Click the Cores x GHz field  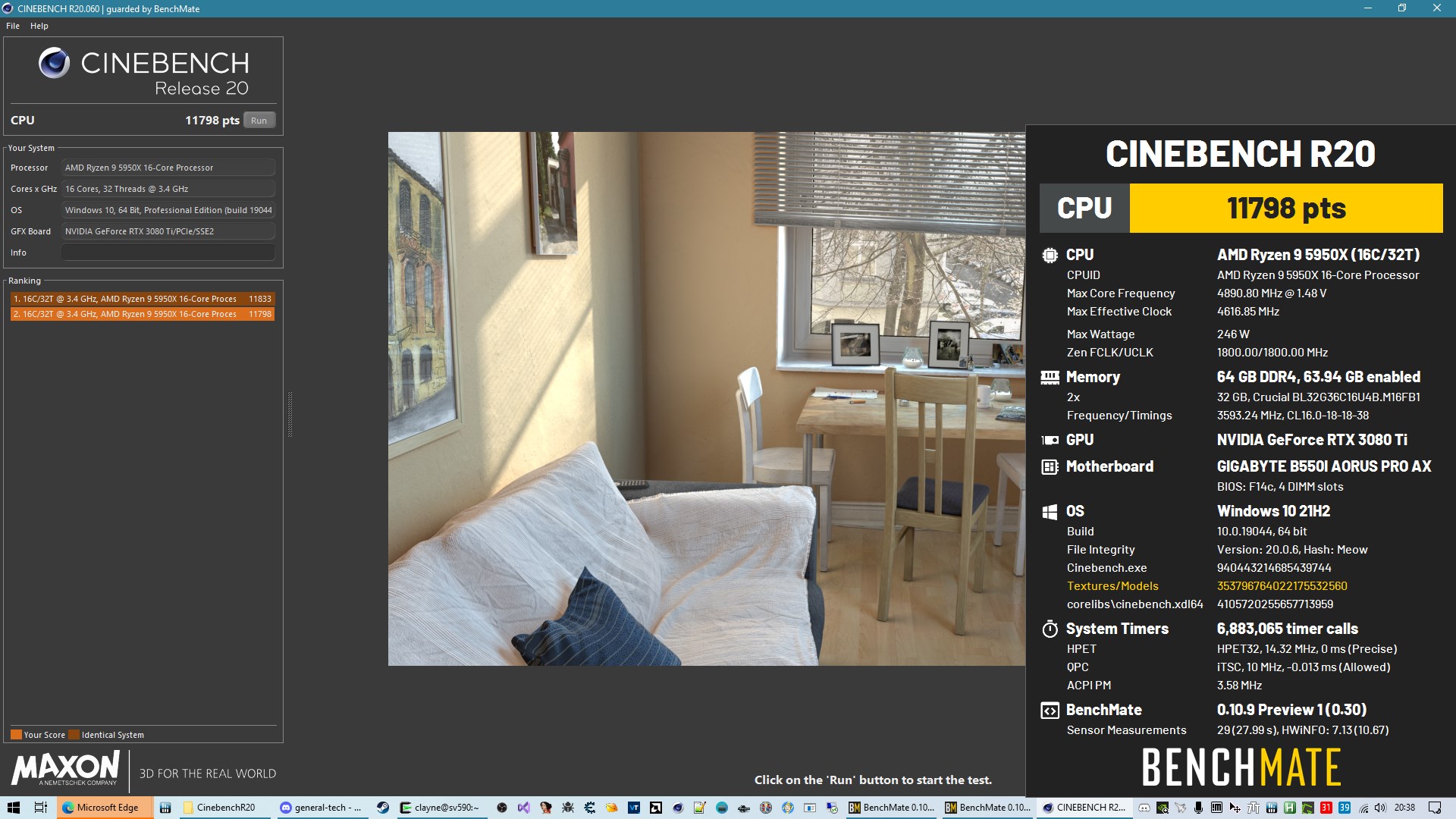(x=168, y=189)
